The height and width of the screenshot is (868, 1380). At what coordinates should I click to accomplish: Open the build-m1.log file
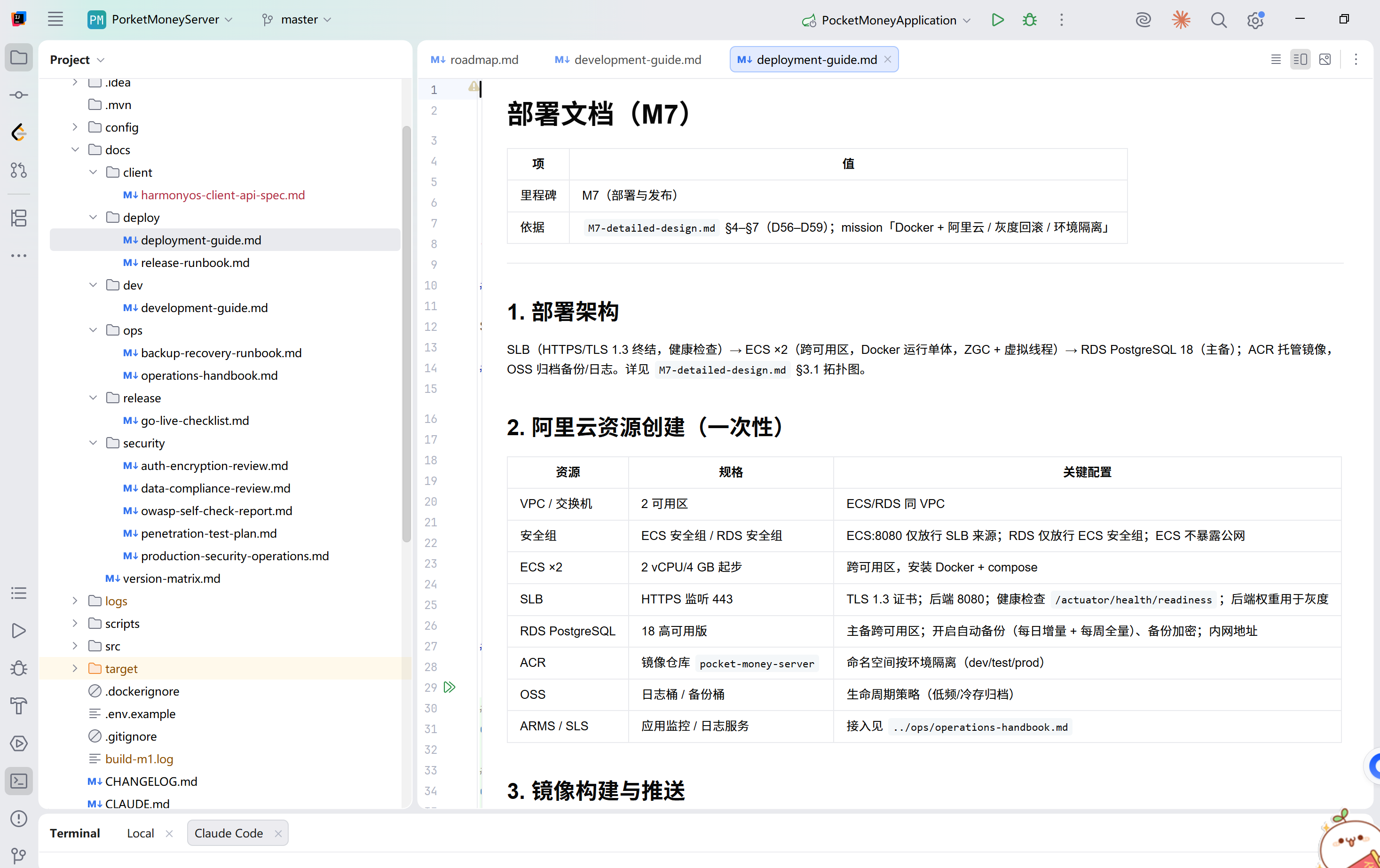click(x=139, y=759)
